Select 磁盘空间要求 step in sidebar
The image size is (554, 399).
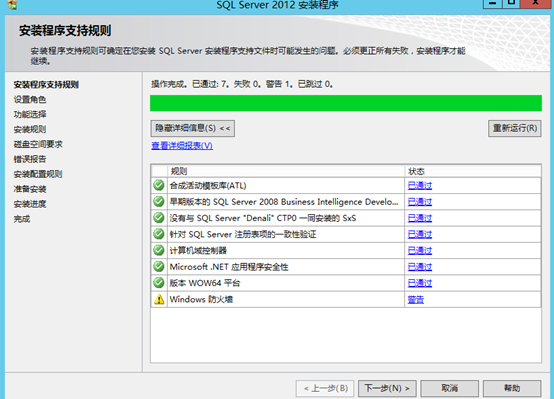(x=38, y=144)
